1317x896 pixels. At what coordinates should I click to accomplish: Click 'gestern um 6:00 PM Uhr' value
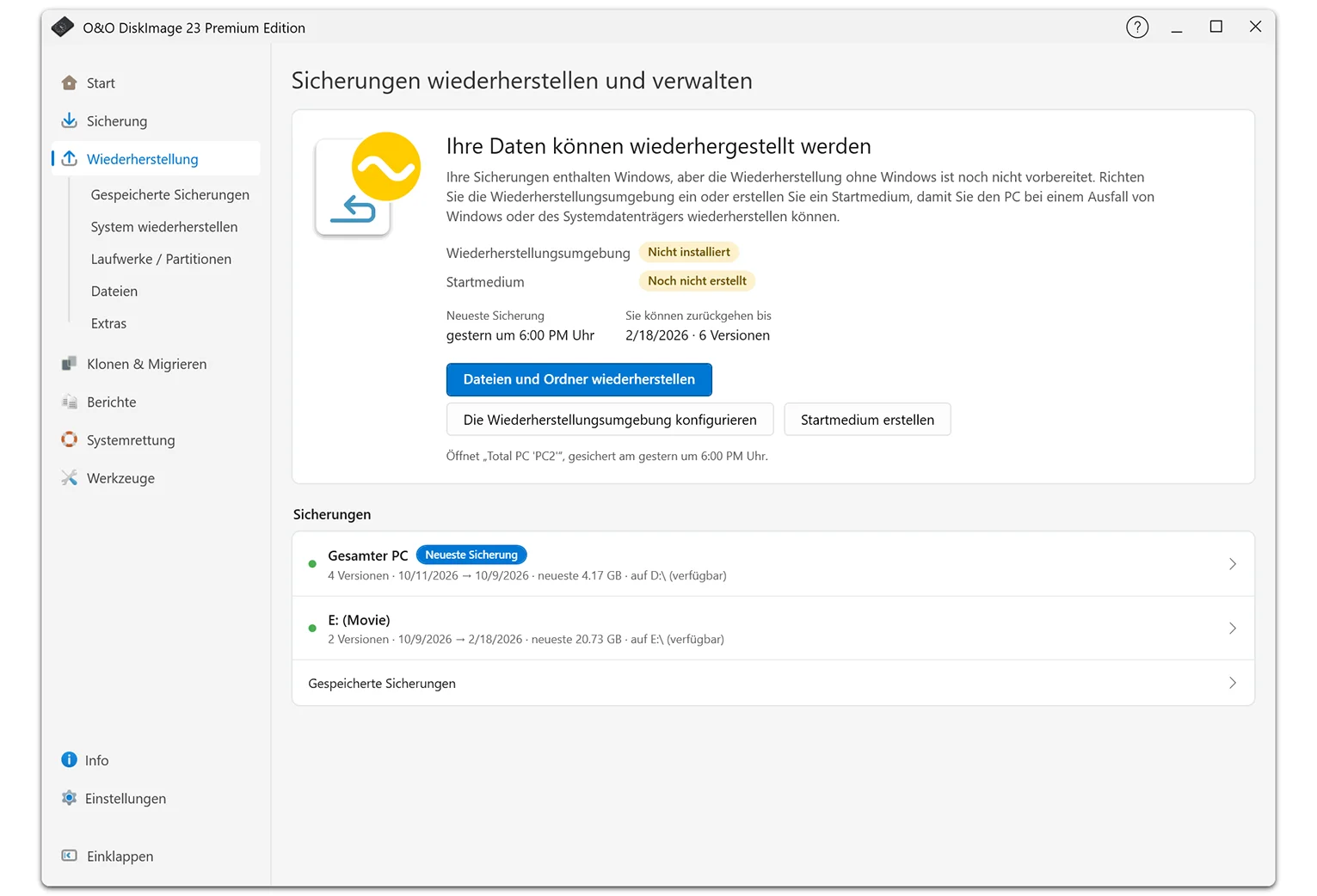tap(520, 335)
